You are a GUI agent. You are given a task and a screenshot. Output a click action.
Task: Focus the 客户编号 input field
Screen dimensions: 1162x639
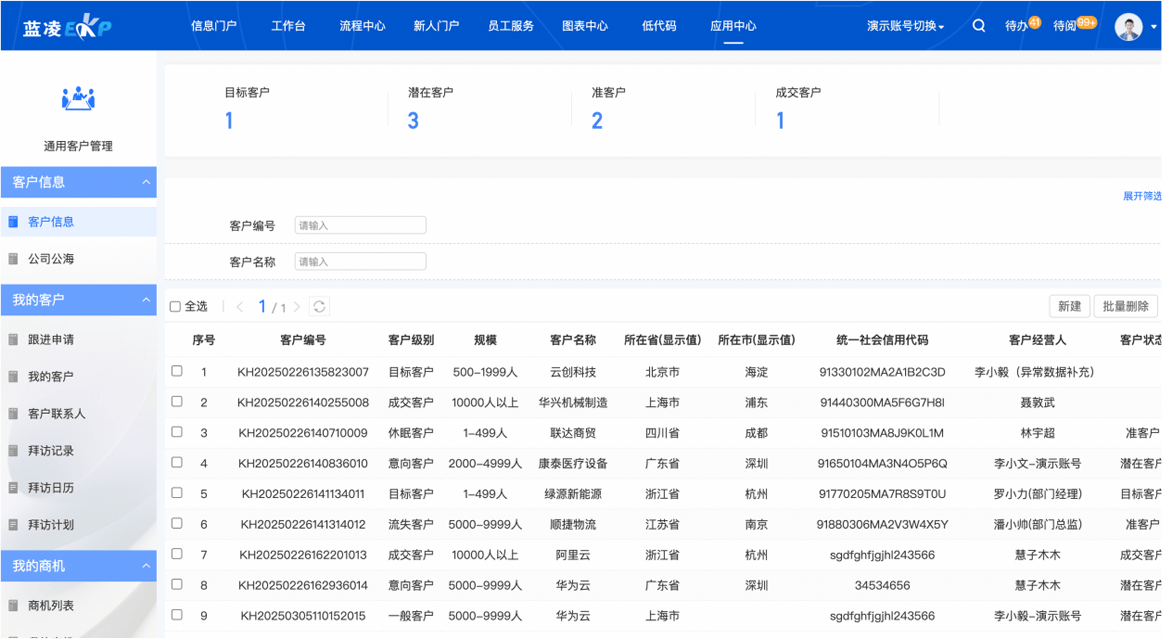[x=360, y=226]
